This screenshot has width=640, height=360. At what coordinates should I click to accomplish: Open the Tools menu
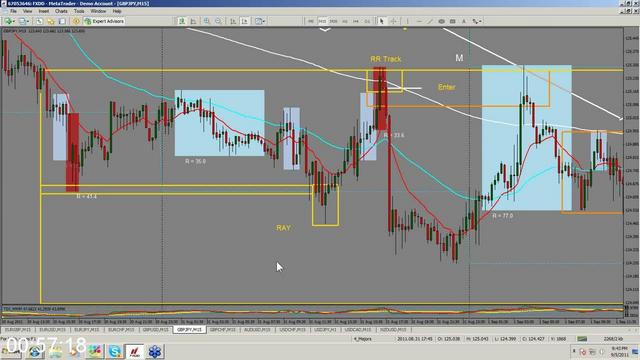[x=79, y=11]
